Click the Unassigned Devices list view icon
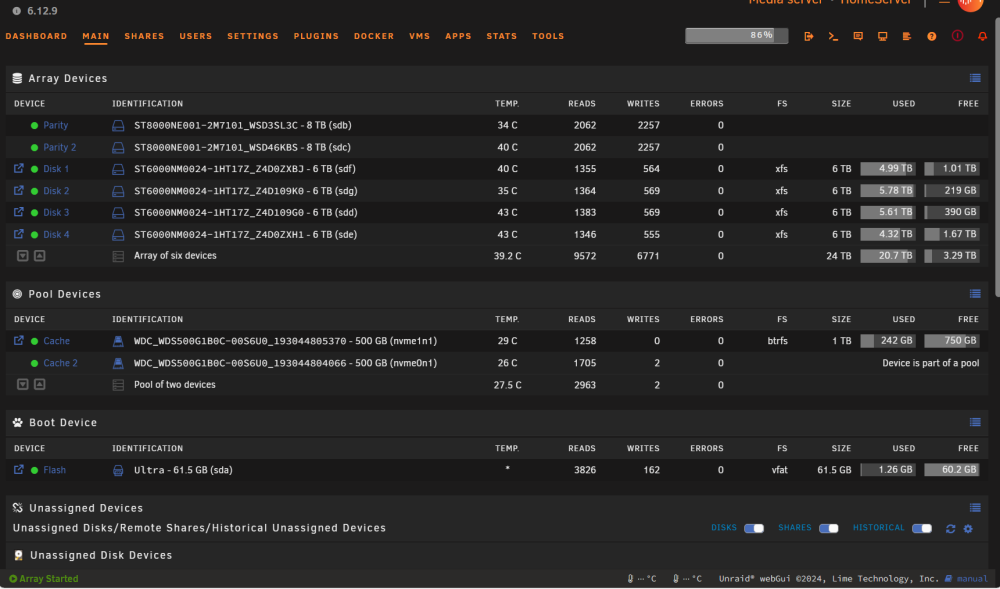The width and height of the screenshot is (1000, 589). click(975, 507)
